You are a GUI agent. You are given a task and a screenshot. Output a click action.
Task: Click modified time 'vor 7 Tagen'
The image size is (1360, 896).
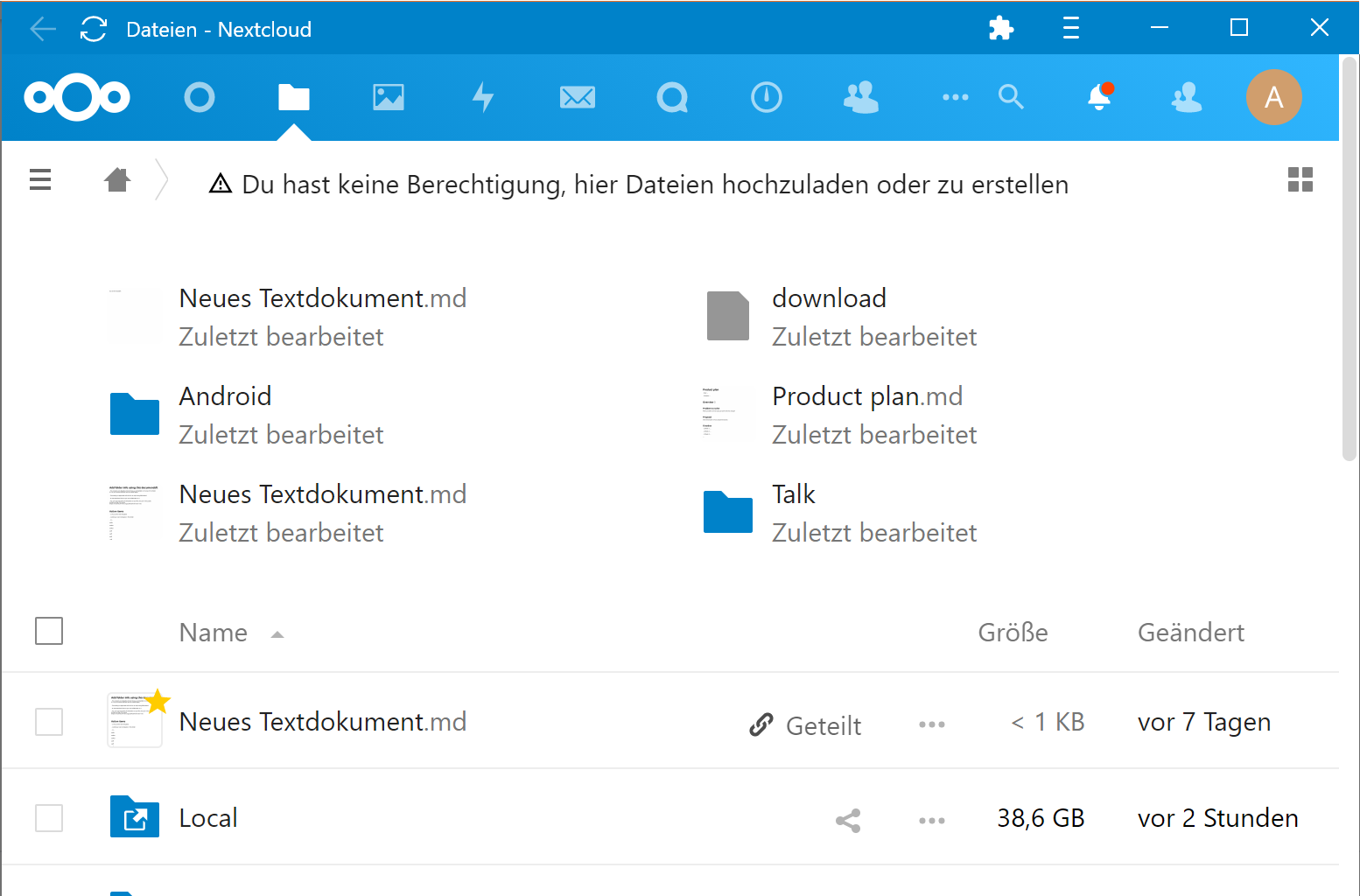pyautogui.click(x=1204, y=722)
